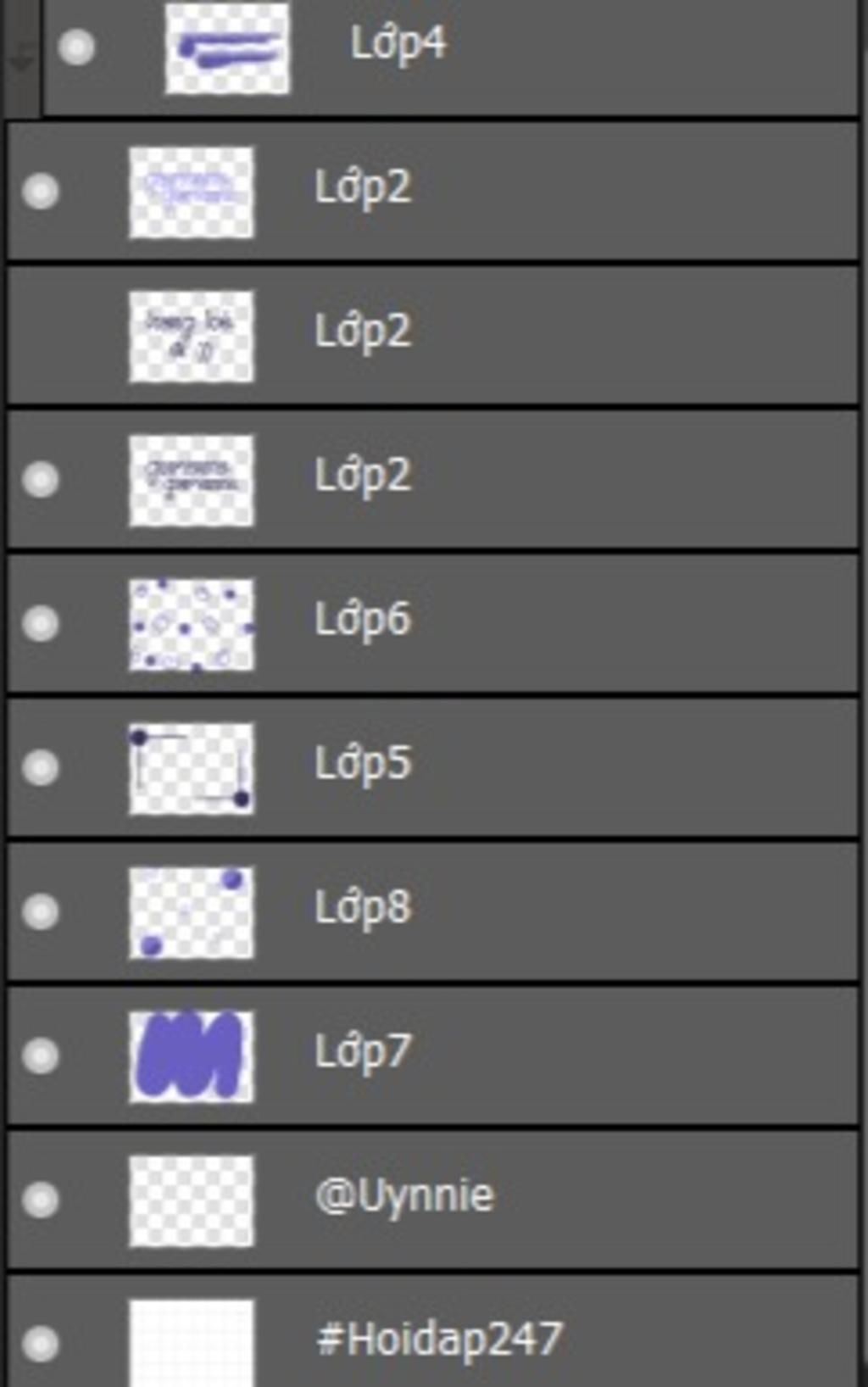Select the Lớp5 layer name
This screenshot has width=868, height=1387.
[363, 764]
